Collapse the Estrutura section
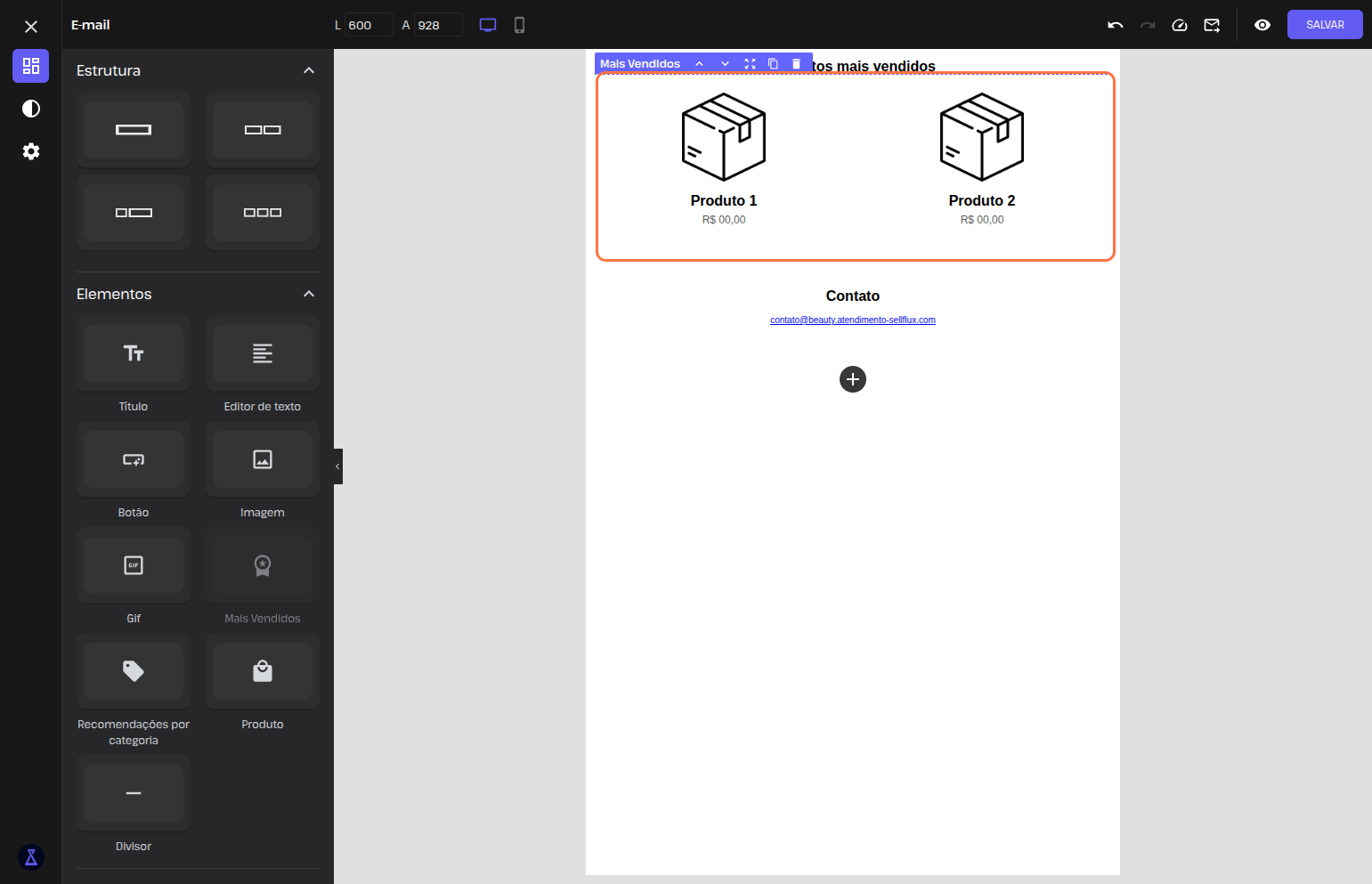The image size is (1372, 884). coord(309,70)
